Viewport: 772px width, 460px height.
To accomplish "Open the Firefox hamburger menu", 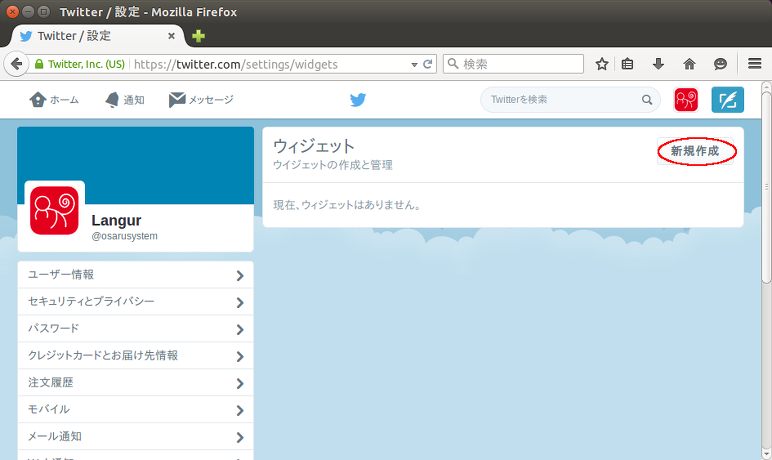I will click(x=755, y=64).
